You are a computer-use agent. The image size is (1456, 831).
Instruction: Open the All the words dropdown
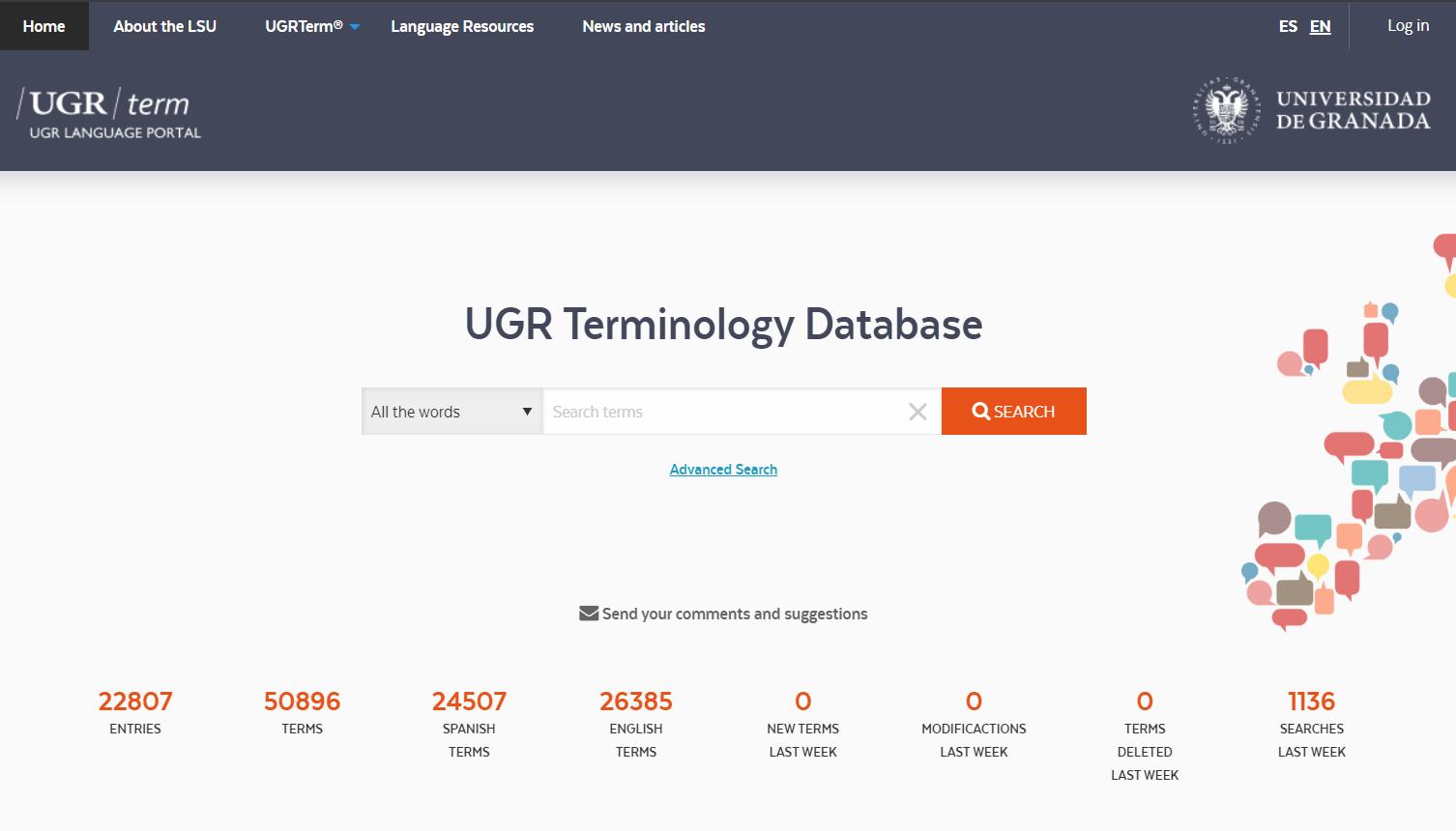(x=451, y=411)
